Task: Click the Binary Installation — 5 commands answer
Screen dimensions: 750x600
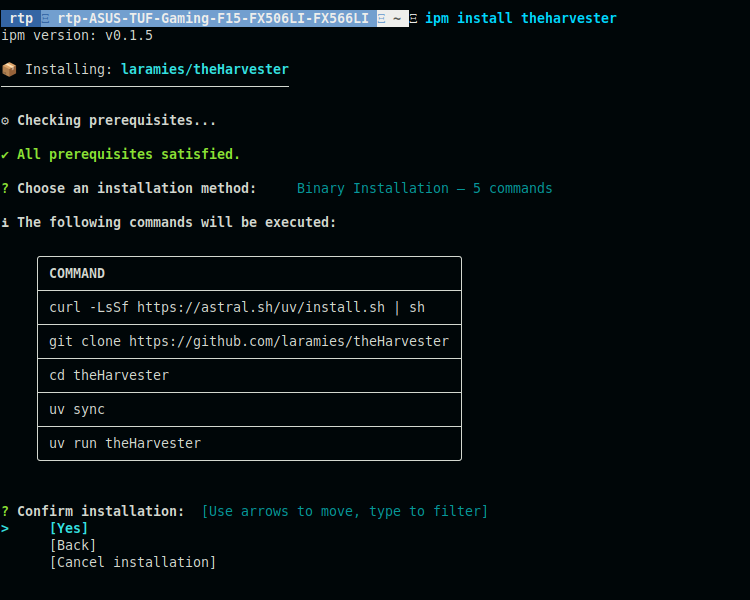Action: point(424,189)
